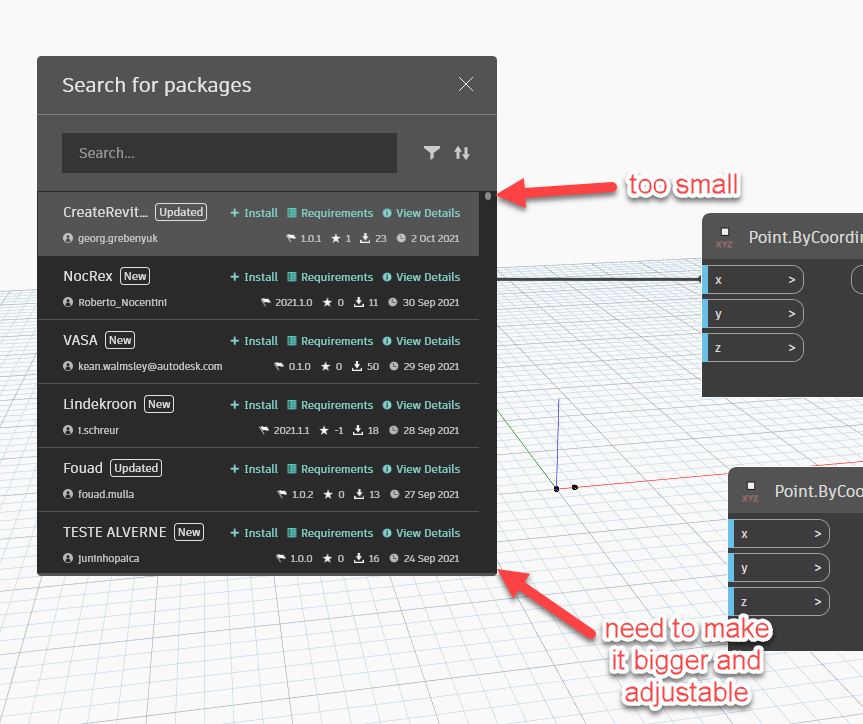This screenshot has width=863, height=724.
Task: Click the package list scrollbar thumb
Action: pos(488,195)
